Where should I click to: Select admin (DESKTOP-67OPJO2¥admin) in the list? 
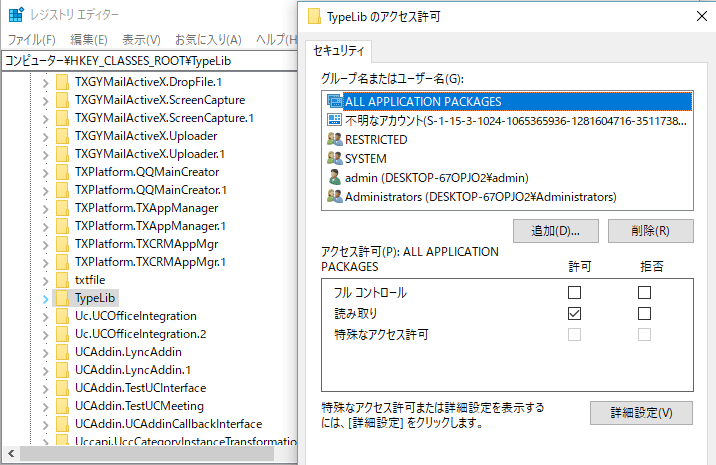click(507, 178)
